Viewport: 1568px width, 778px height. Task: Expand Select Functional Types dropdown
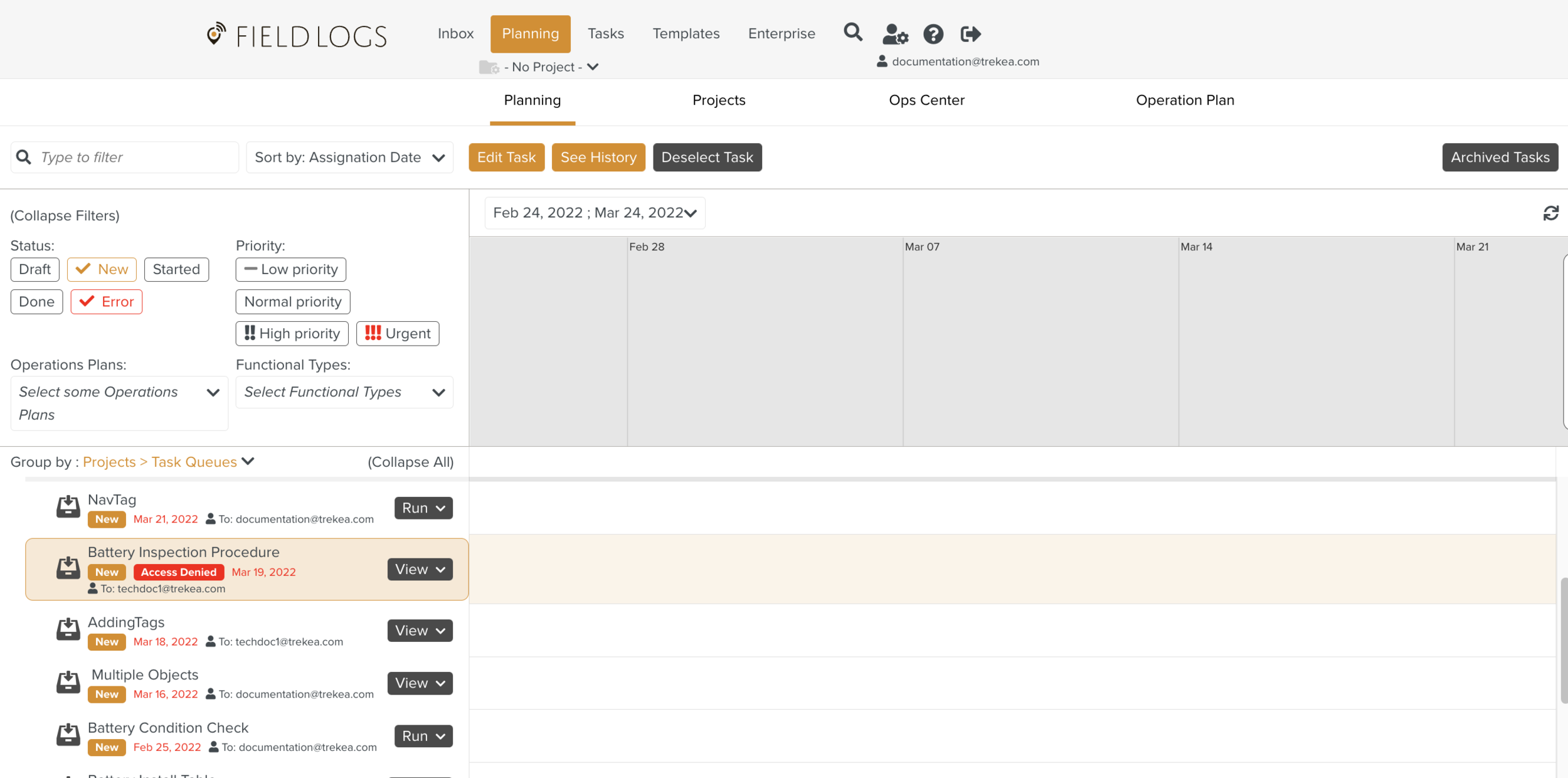tap(344, 392)
